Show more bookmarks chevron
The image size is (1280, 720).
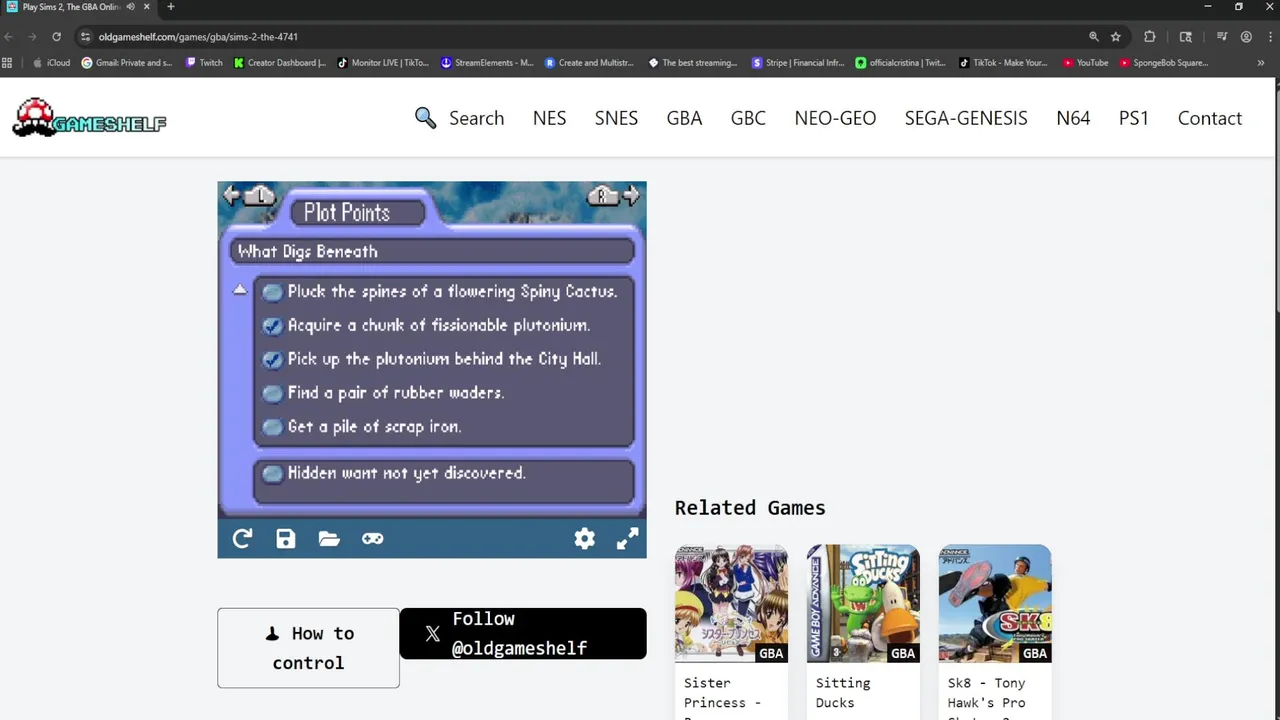[x=1260, y=63]
